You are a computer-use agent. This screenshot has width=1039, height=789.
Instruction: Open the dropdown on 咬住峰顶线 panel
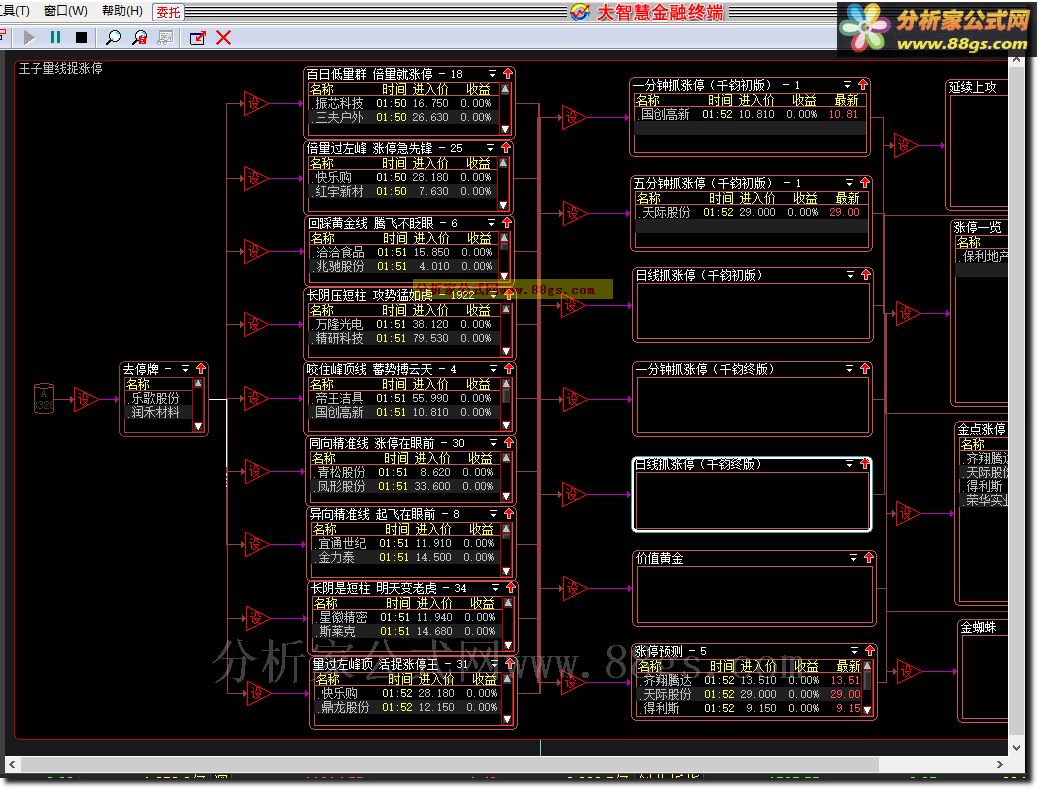pyautogui.click(x=494, y=368)
